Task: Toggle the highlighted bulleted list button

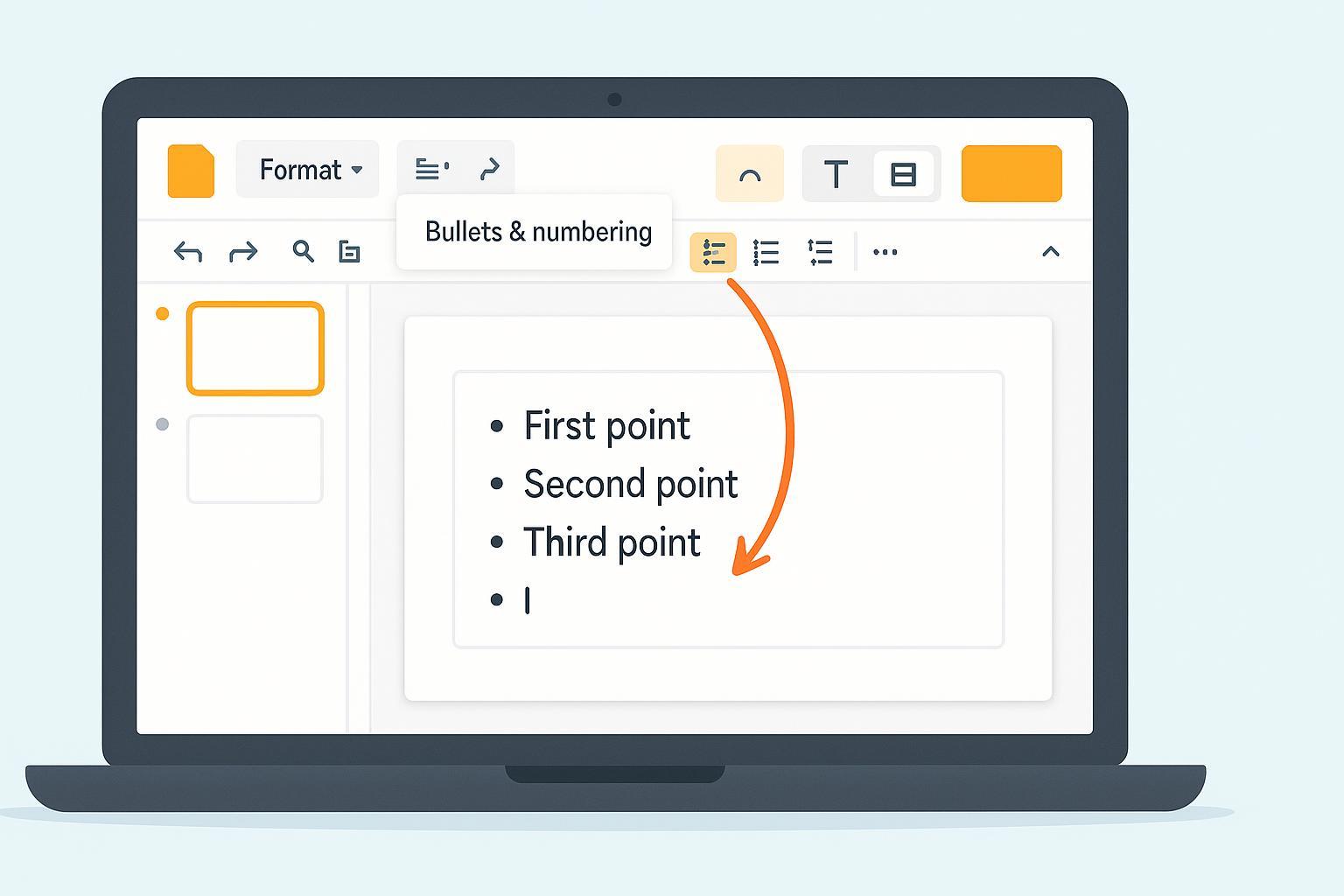Action: click(713, 253)
